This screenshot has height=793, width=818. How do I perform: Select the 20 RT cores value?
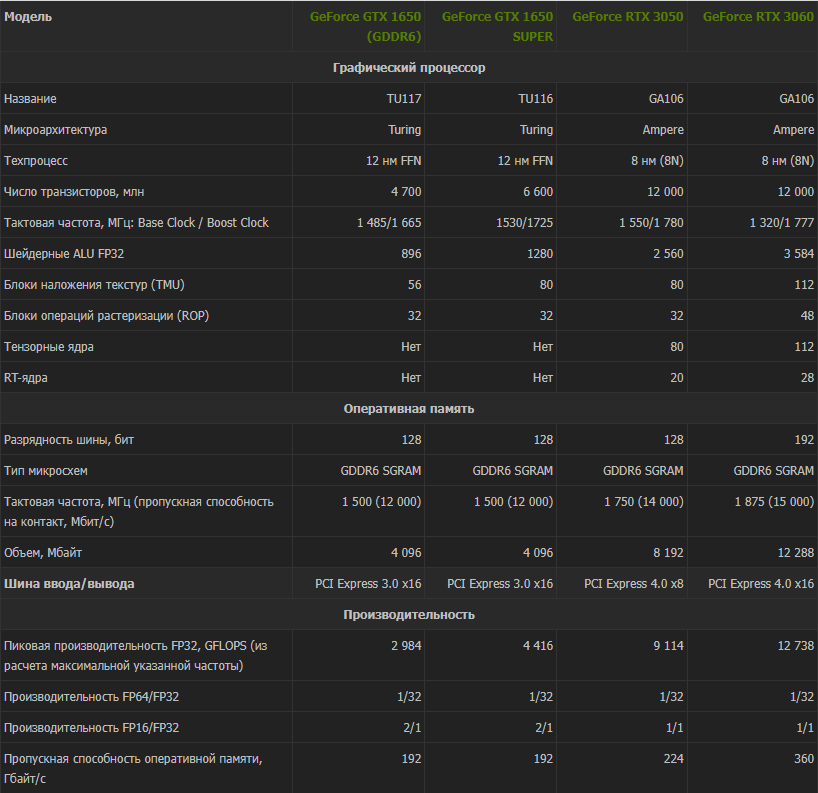tap(677, 378)
